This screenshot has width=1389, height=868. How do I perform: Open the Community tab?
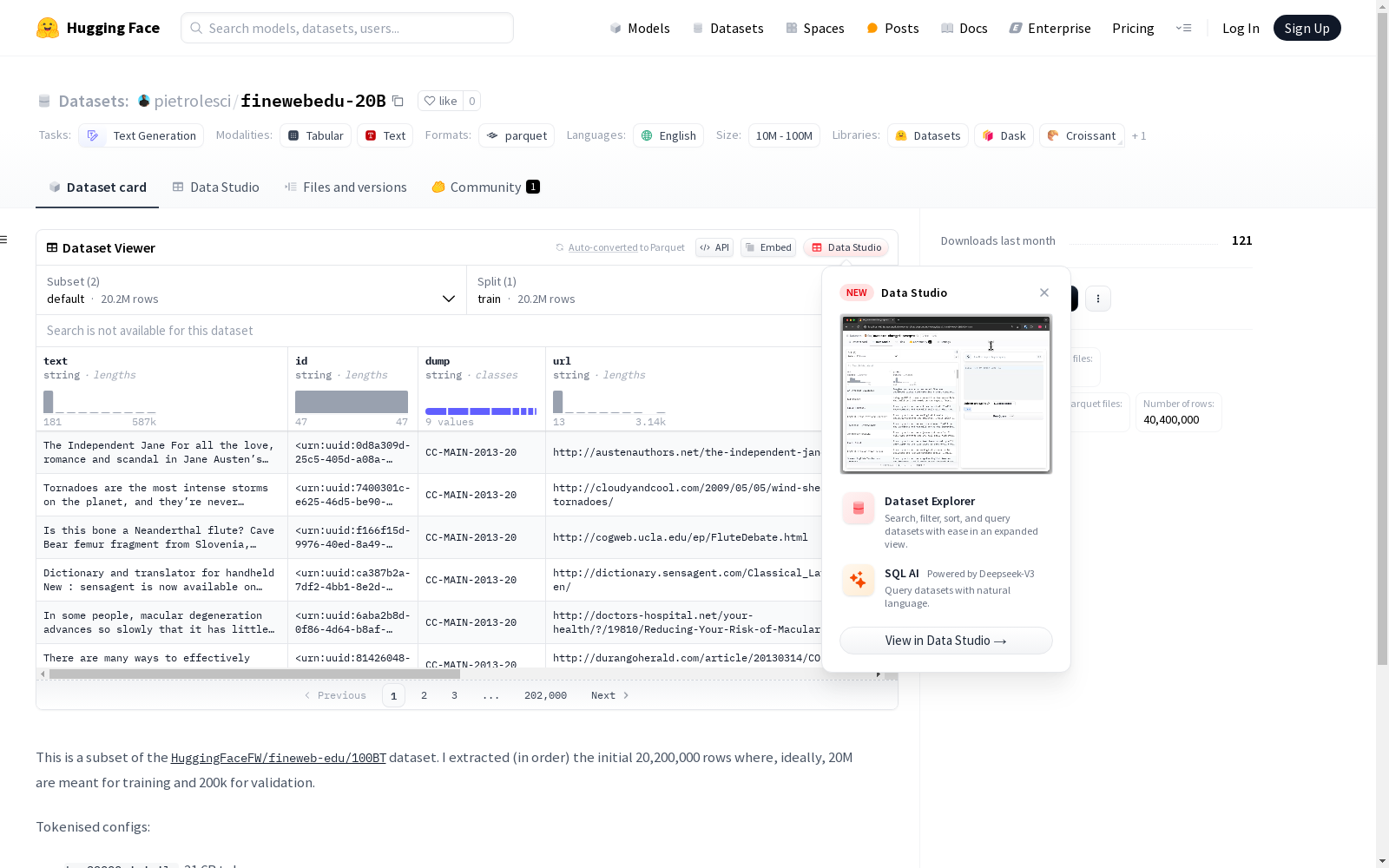(486, 187)
